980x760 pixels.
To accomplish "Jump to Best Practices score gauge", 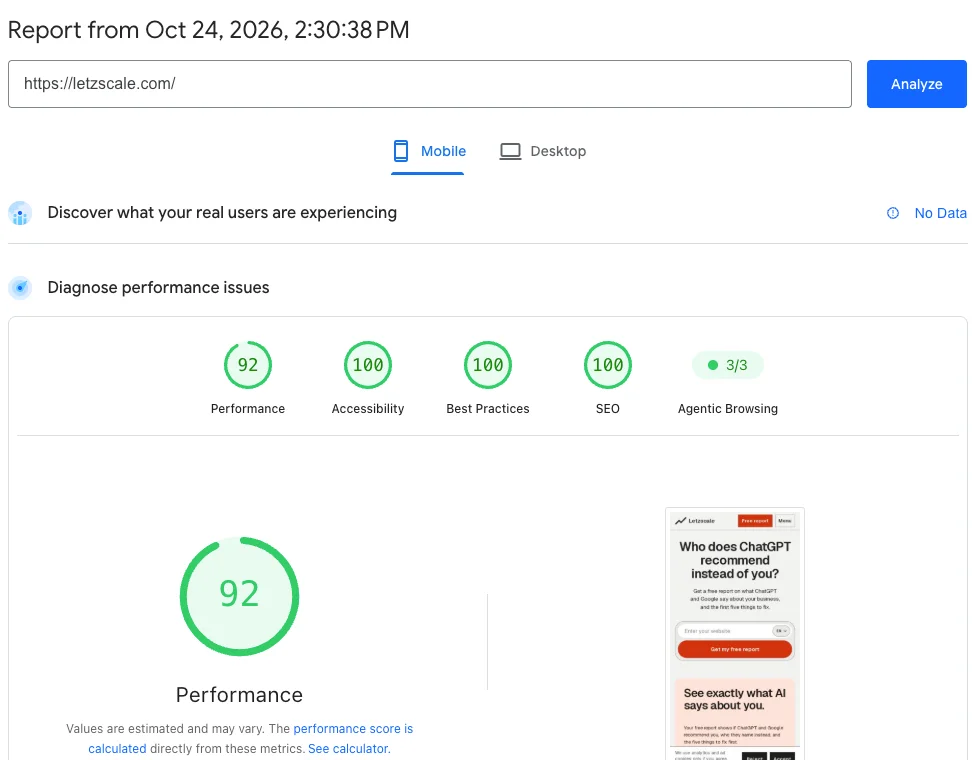I will click(488, 365).
